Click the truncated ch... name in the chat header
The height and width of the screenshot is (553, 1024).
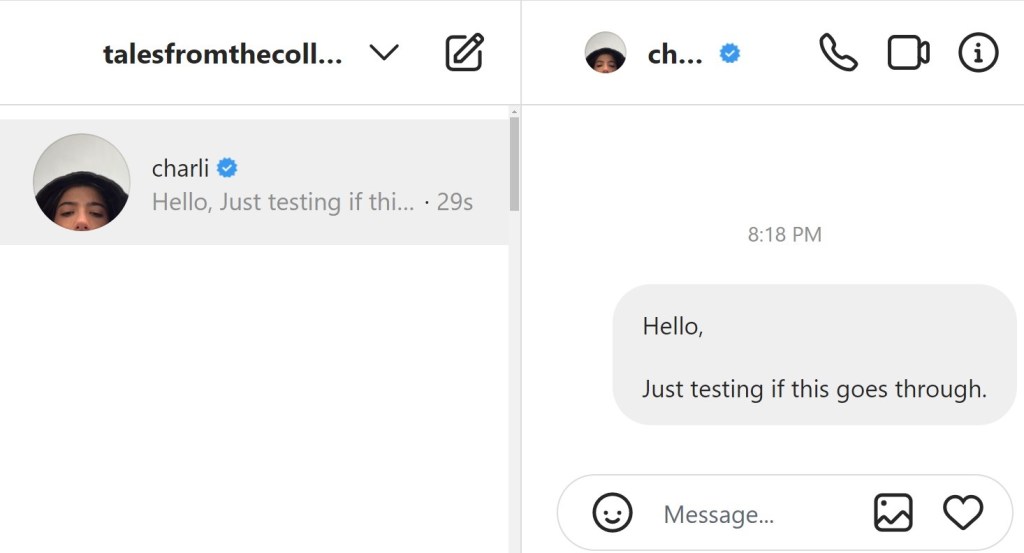tap(675, 54)
